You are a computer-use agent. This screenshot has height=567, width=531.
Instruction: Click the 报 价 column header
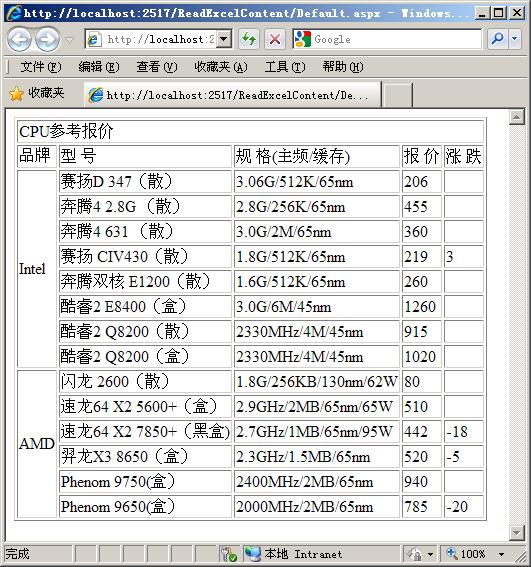[x=421, y=156]
